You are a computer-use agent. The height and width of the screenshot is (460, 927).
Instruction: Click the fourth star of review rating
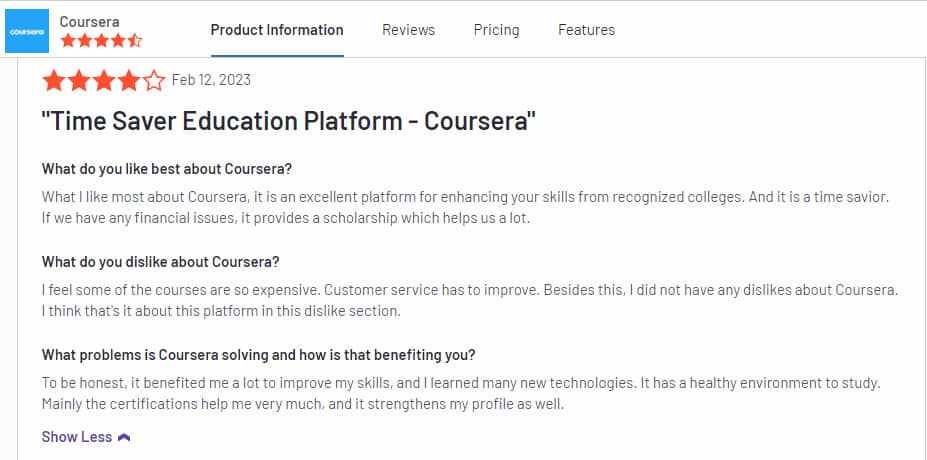129,80
